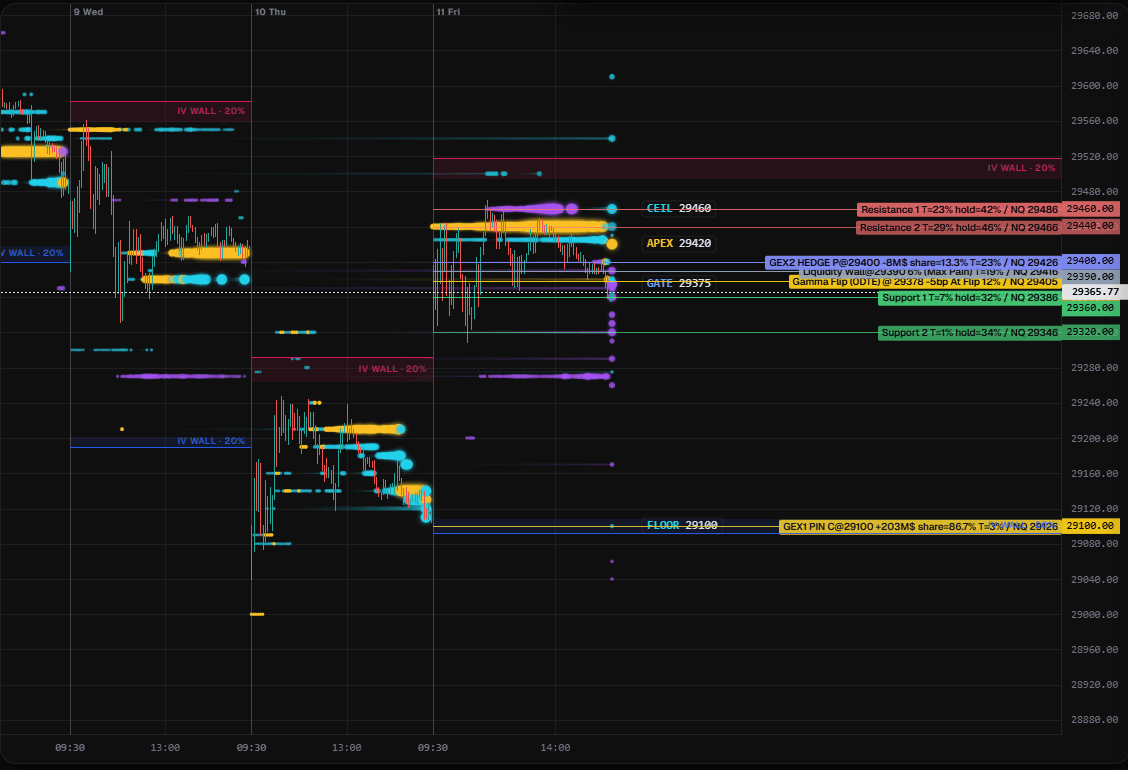The height and width of the screenshot is (770, 1128).
Task: Click the 29640.00 price axis value
Action: 1094,50
